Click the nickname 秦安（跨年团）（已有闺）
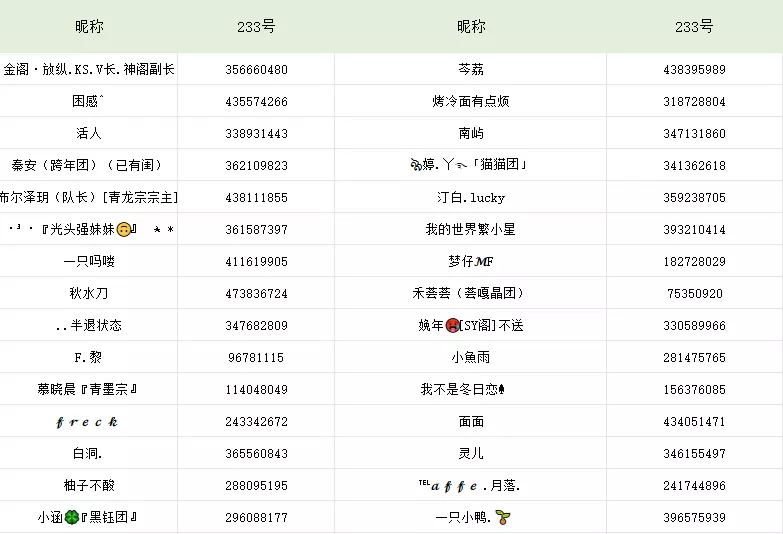Screen dimensions: 783x534 click(87, 166)
